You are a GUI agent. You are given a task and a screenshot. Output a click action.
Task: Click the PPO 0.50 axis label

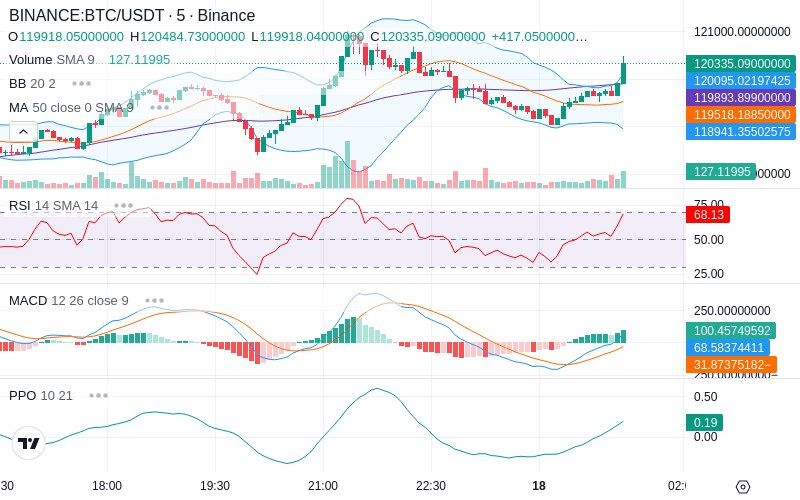706,396
